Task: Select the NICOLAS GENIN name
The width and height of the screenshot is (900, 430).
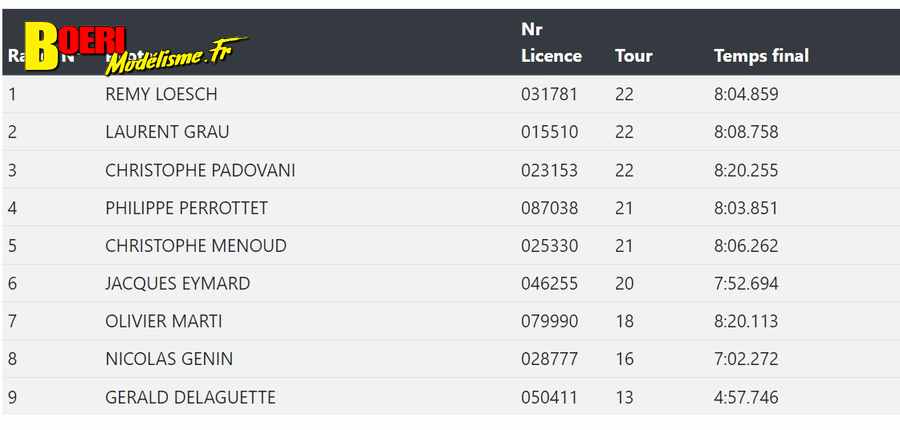Action: point(169,359)
